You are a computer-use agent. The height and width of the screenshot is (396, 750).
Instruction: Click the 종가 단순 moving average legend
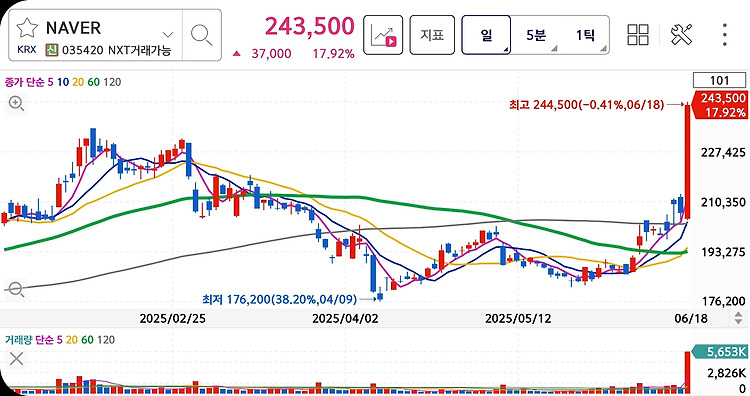25,82
